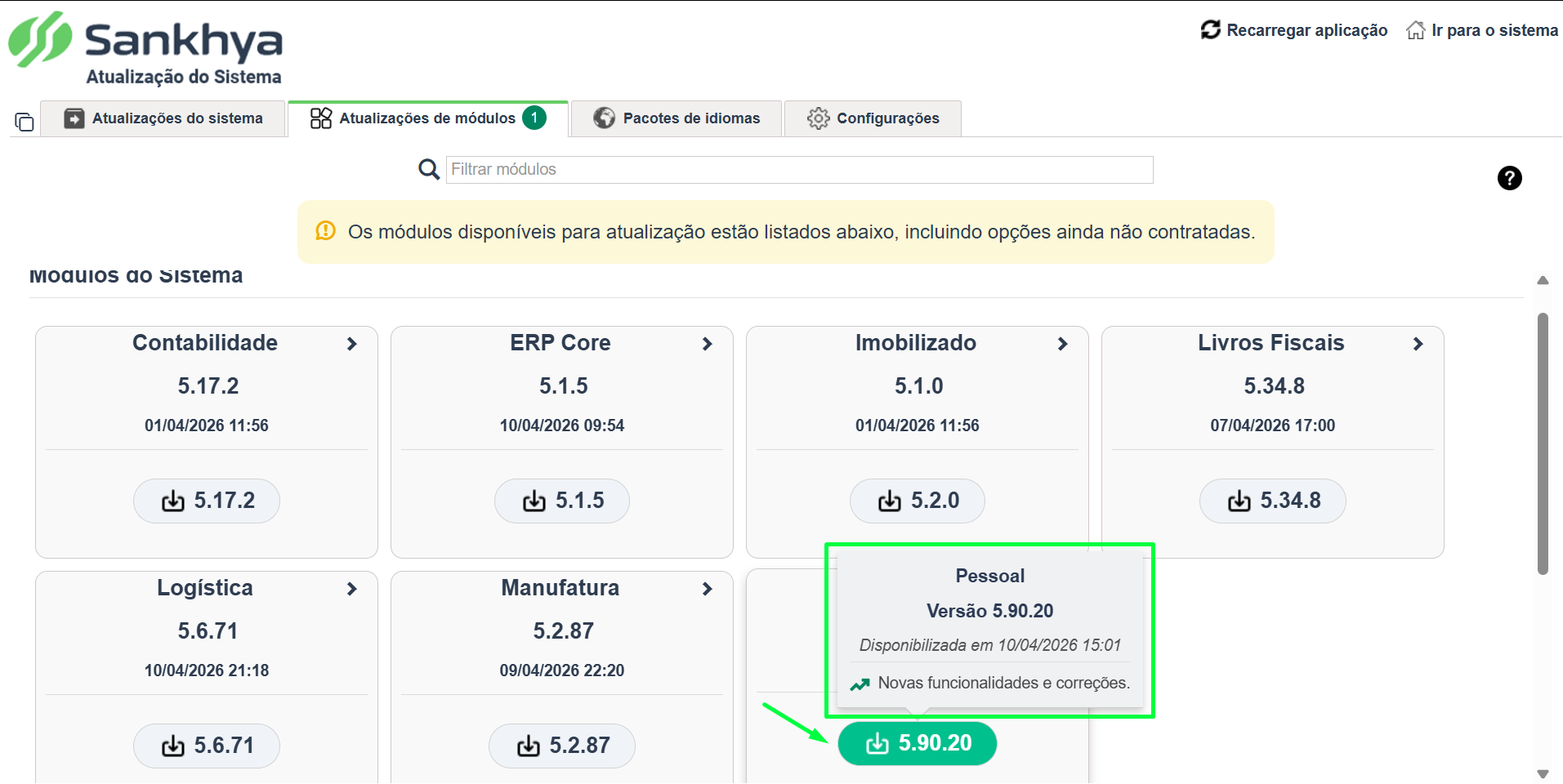Click the Imobilizado card title
Viewport: 1563px width, 784px height.
pos(916,343)
